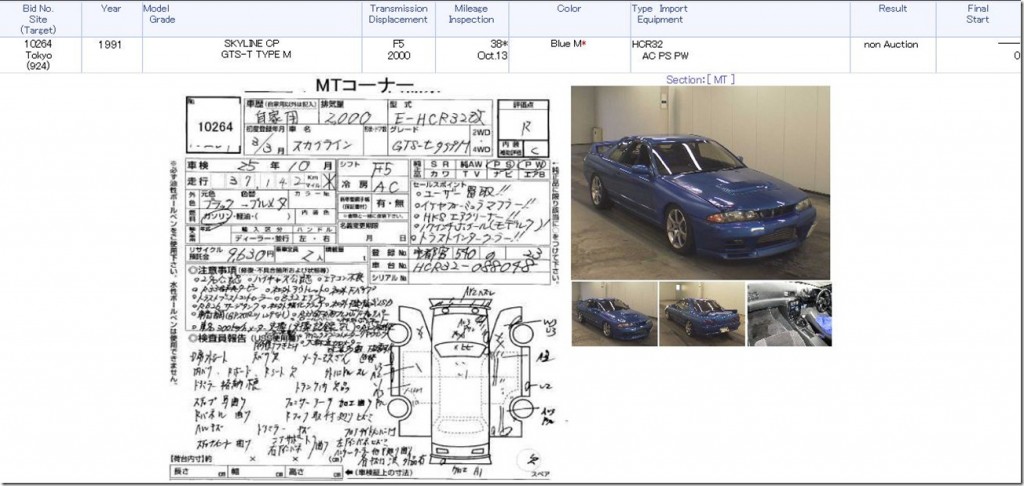Image resolution: width=1024 pixels, height=486 pixels.
Task: Click the 'Year' column header
Action: click(111, 8)
